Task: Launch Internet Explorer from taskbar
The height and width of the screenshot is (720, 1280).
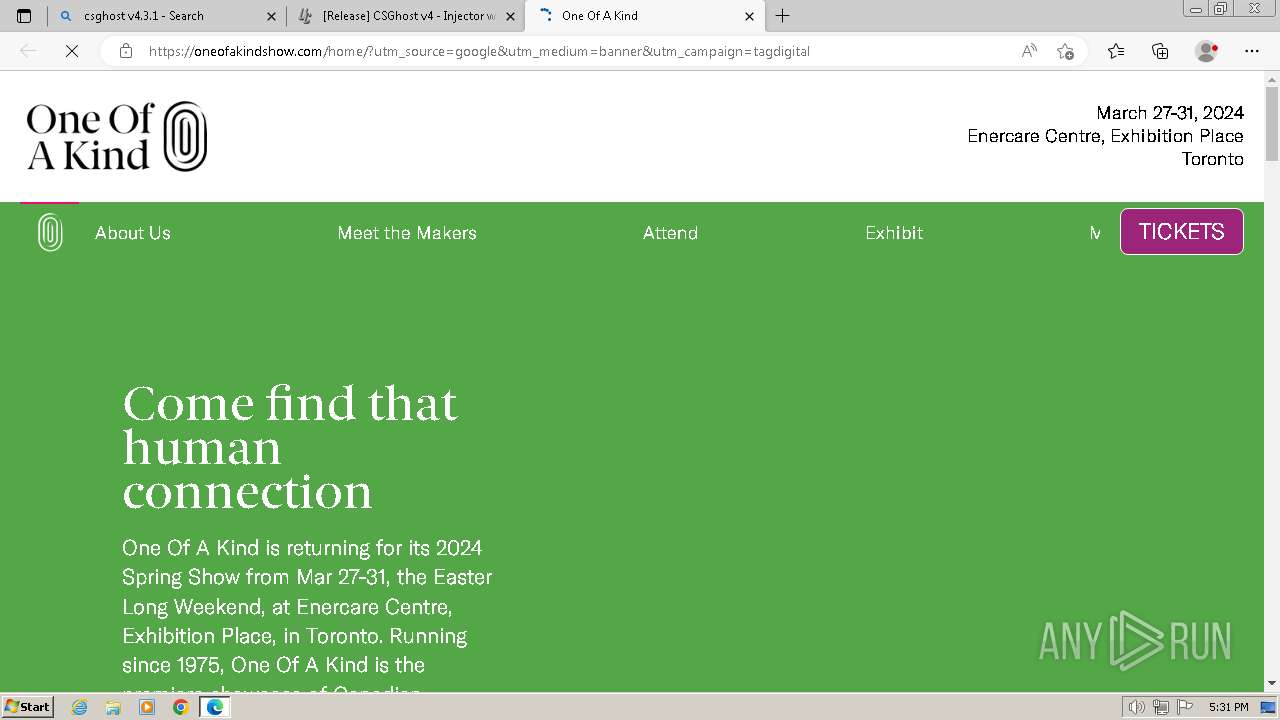Action: click(x=80, y=707)
